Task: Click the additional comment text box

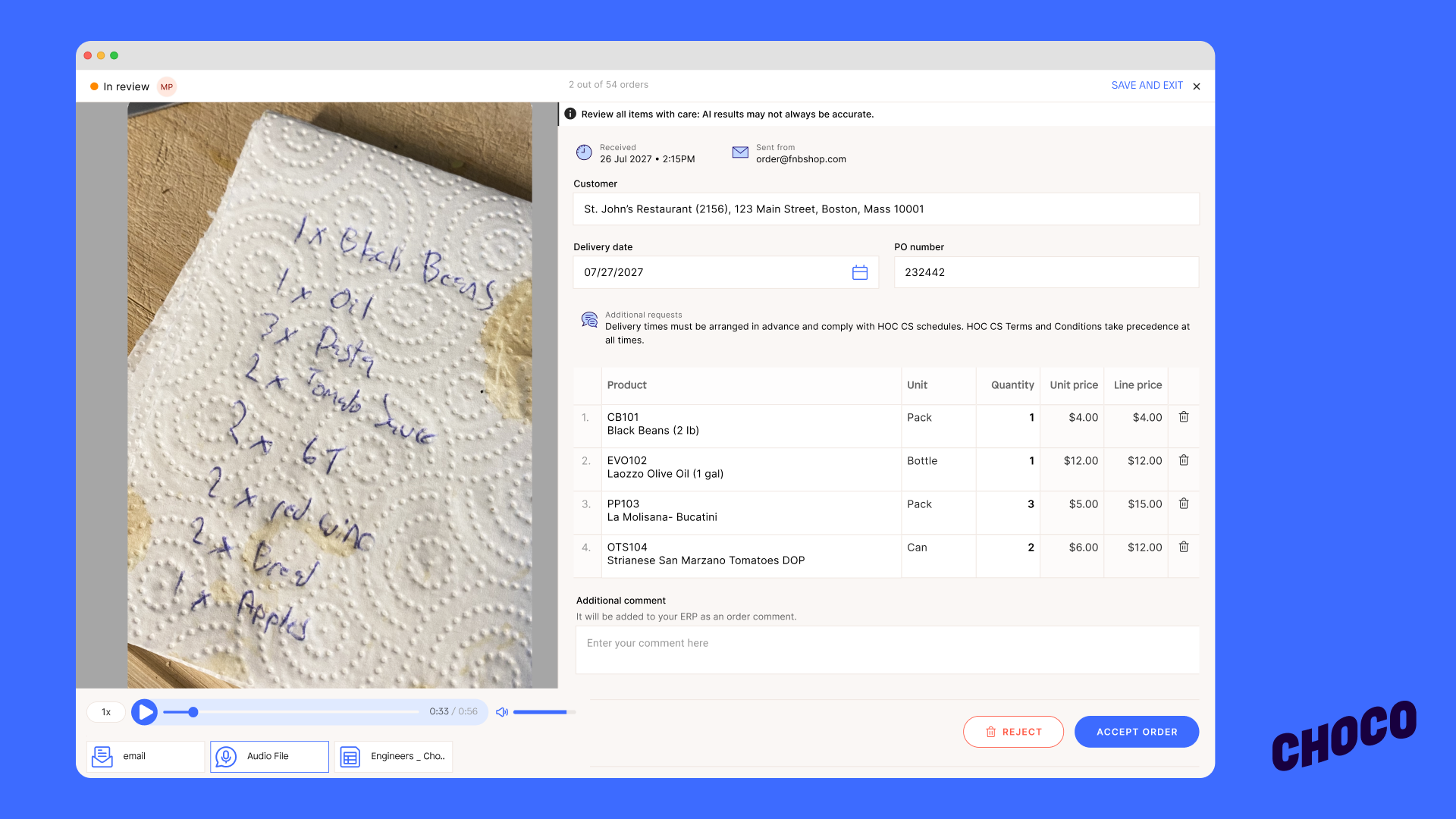Action: pyautogui.click(x=887, y=650)
